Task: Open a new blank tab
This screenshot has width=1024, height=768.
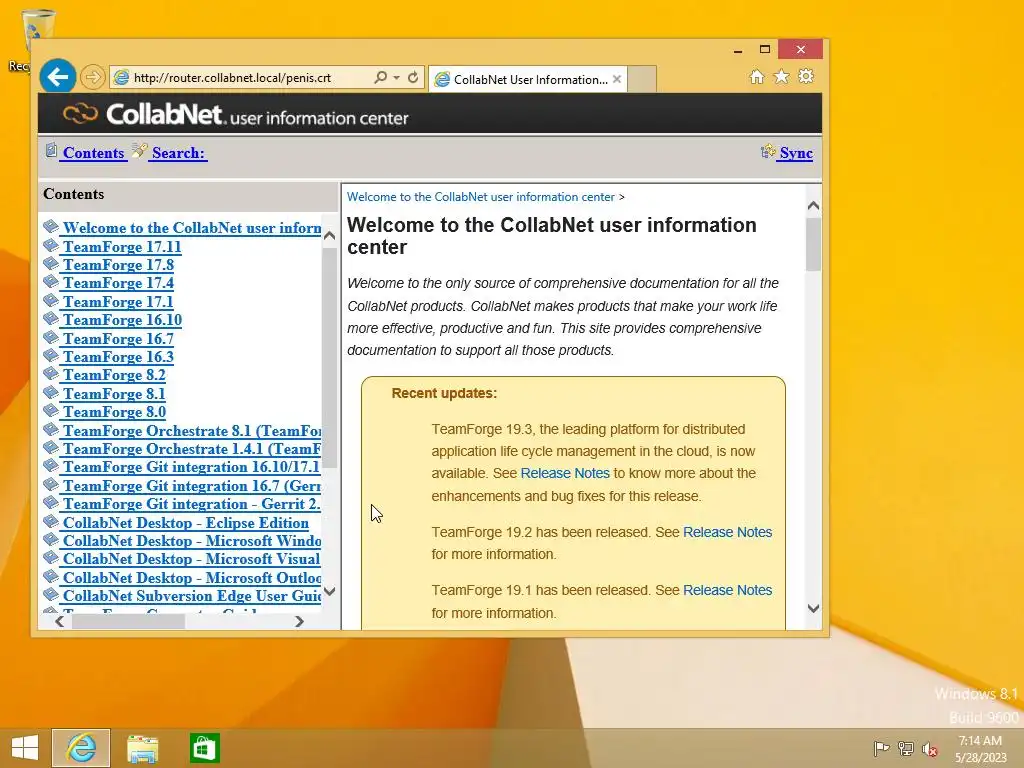Action: 642,79
